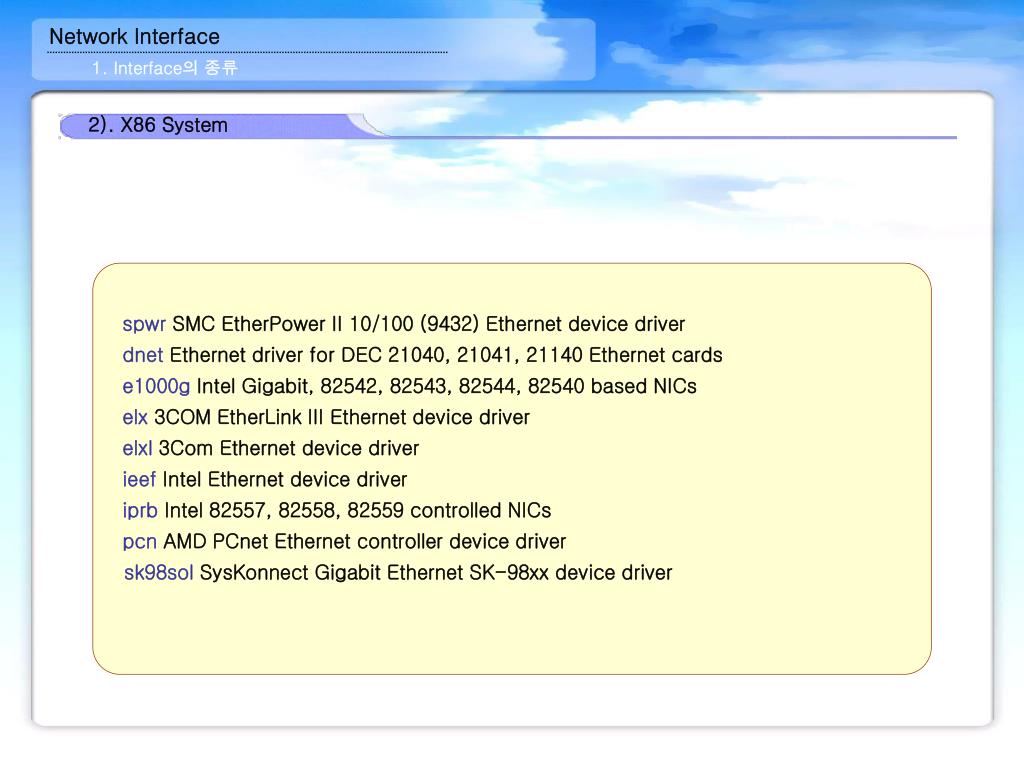
Task: Click the 'Network Interface' slide title
Action: pyautogui.click(x=134, y=37)
